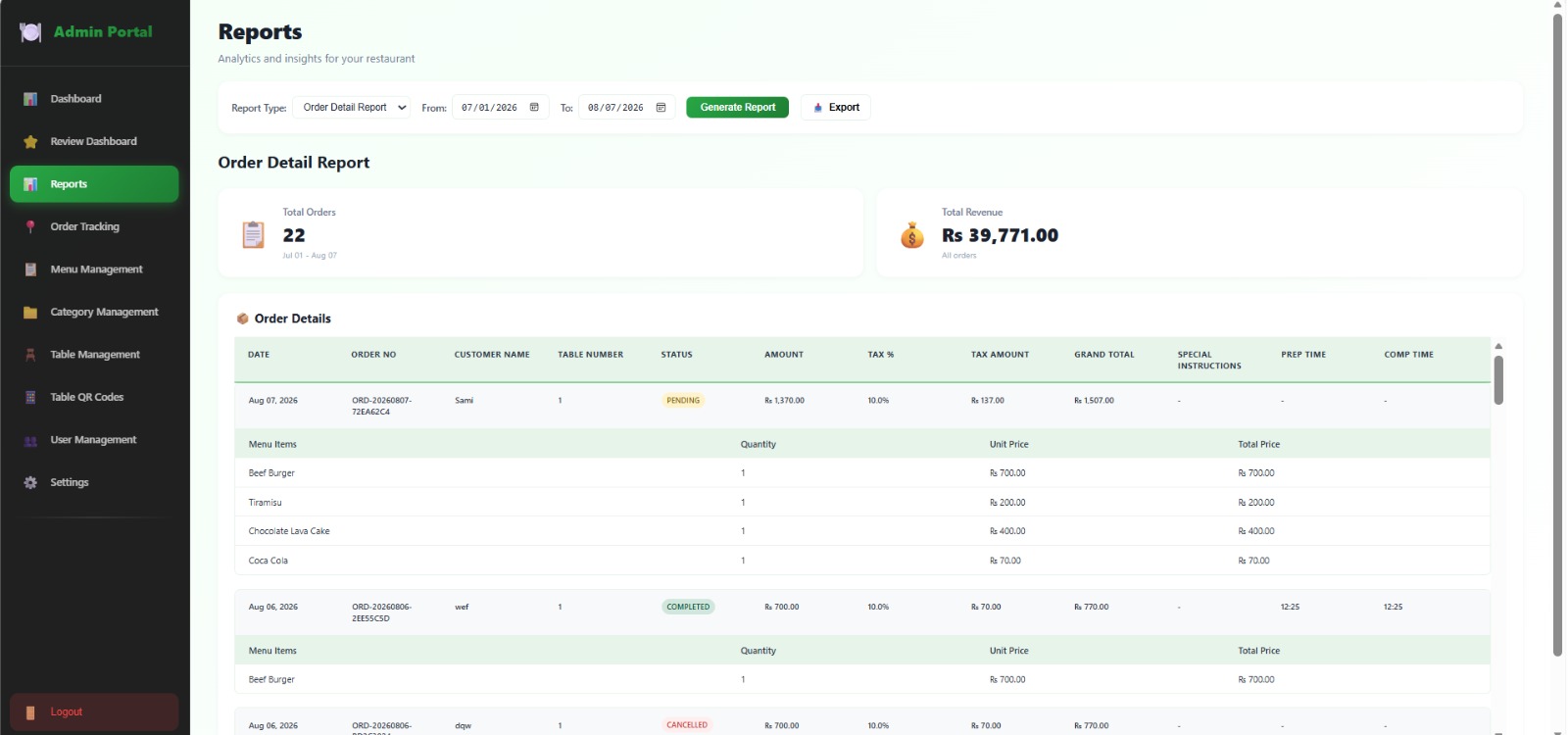Image resolution: width=1568 pixels, height=735 pixels.
Task: Click the CUSTOMER NAME column header
Action: 492,355
